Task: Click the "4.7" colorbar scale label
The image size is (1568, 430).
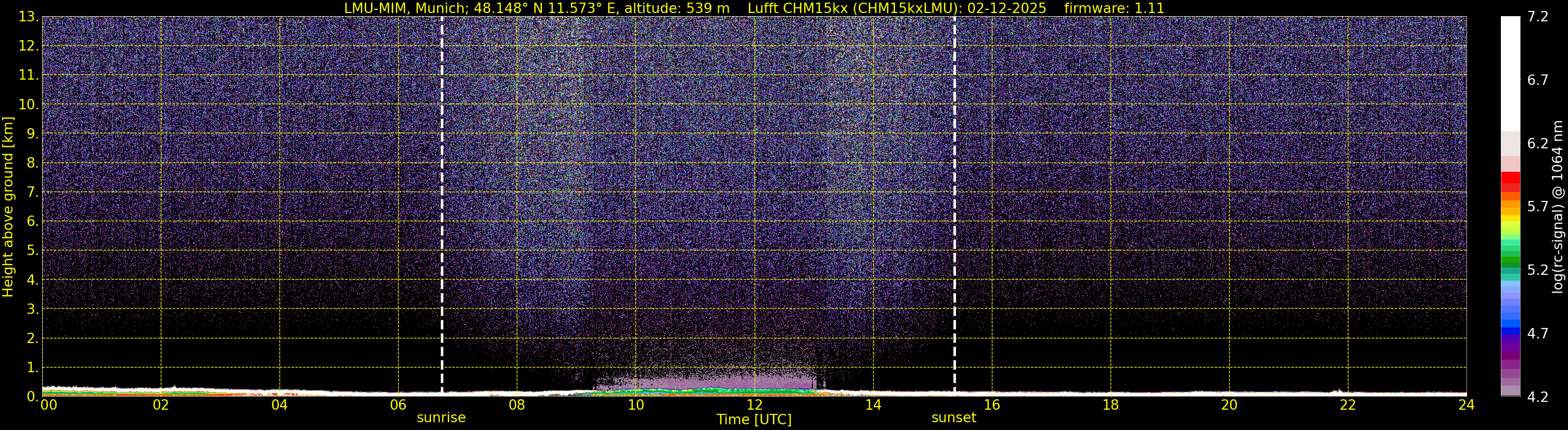Action: (x=1538, y=333)
